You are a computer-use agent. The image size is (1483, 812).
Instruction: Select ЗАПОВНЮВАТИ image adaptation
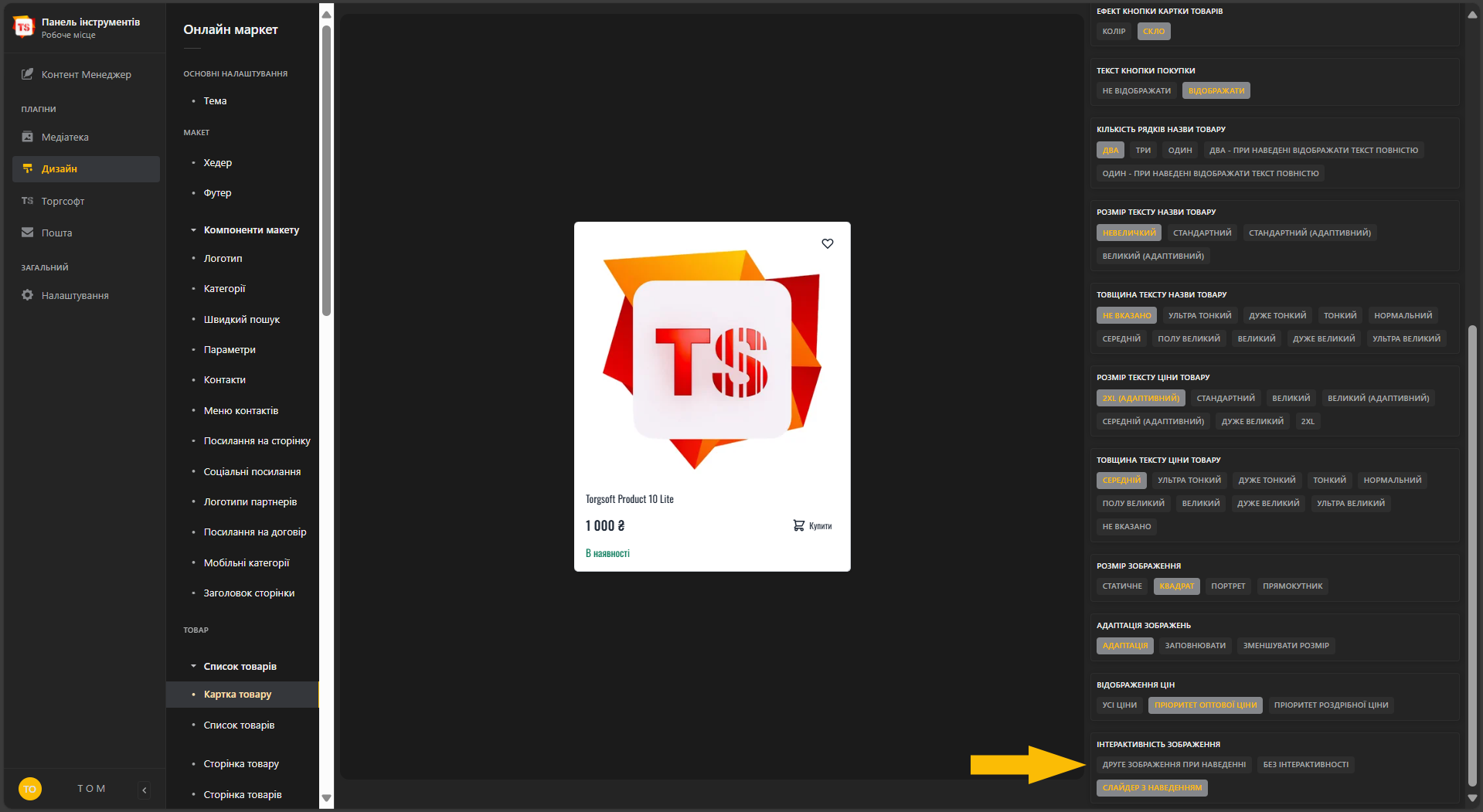1195,646
